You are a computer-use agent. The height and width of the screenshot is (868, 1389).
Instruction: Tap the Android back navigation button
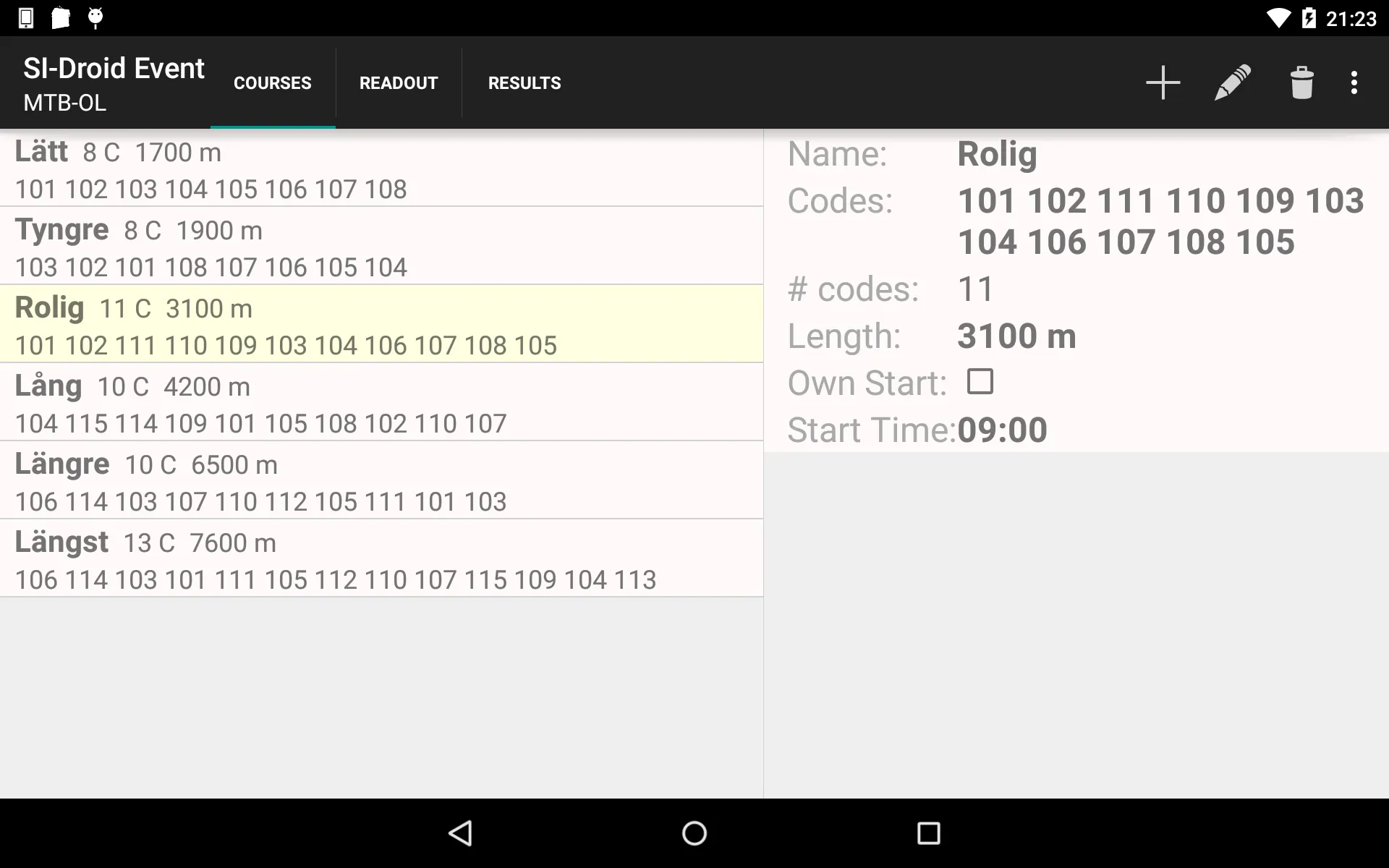pyautogui.click(x=462, y=833)
